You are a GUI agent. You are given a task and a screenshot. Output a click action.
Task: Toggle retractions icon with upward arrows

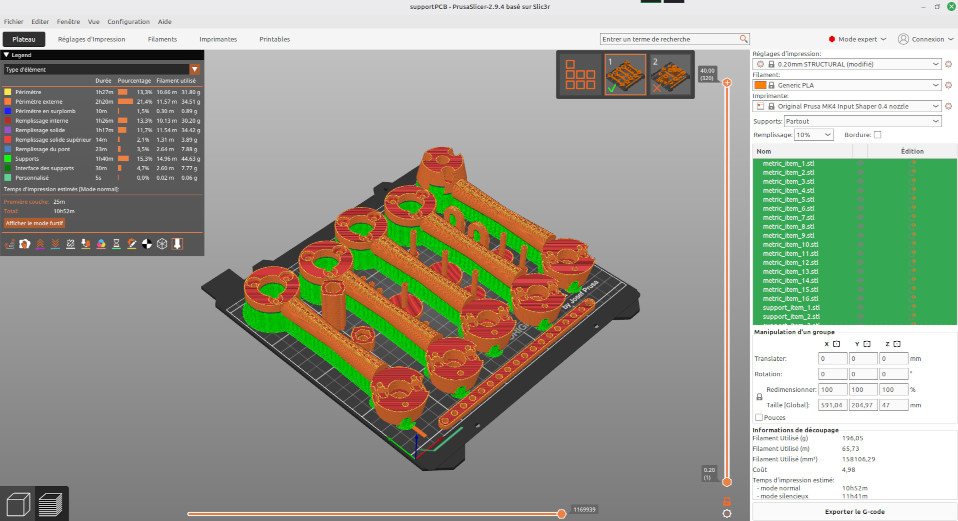tap(40, 244)
